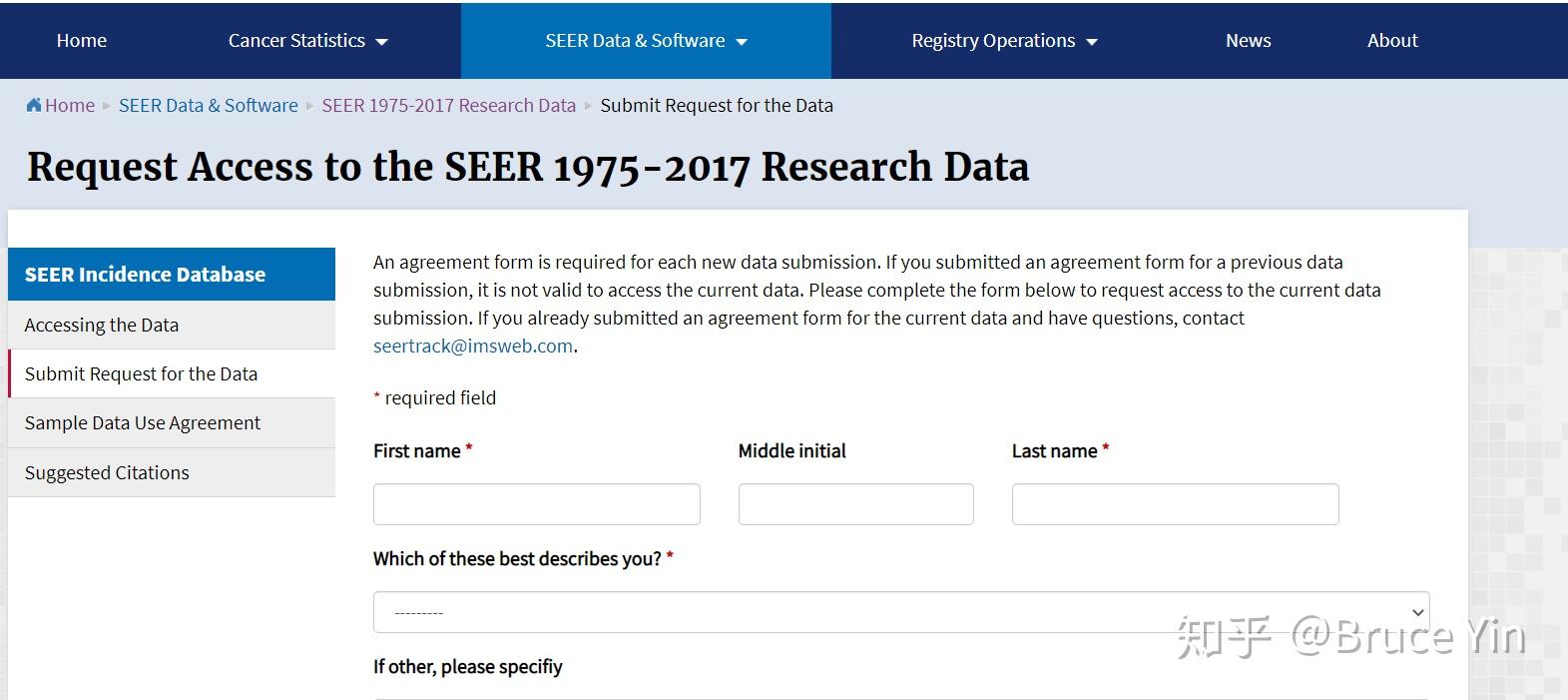
Task: Focus the First name input field
Action: [536, 504]
